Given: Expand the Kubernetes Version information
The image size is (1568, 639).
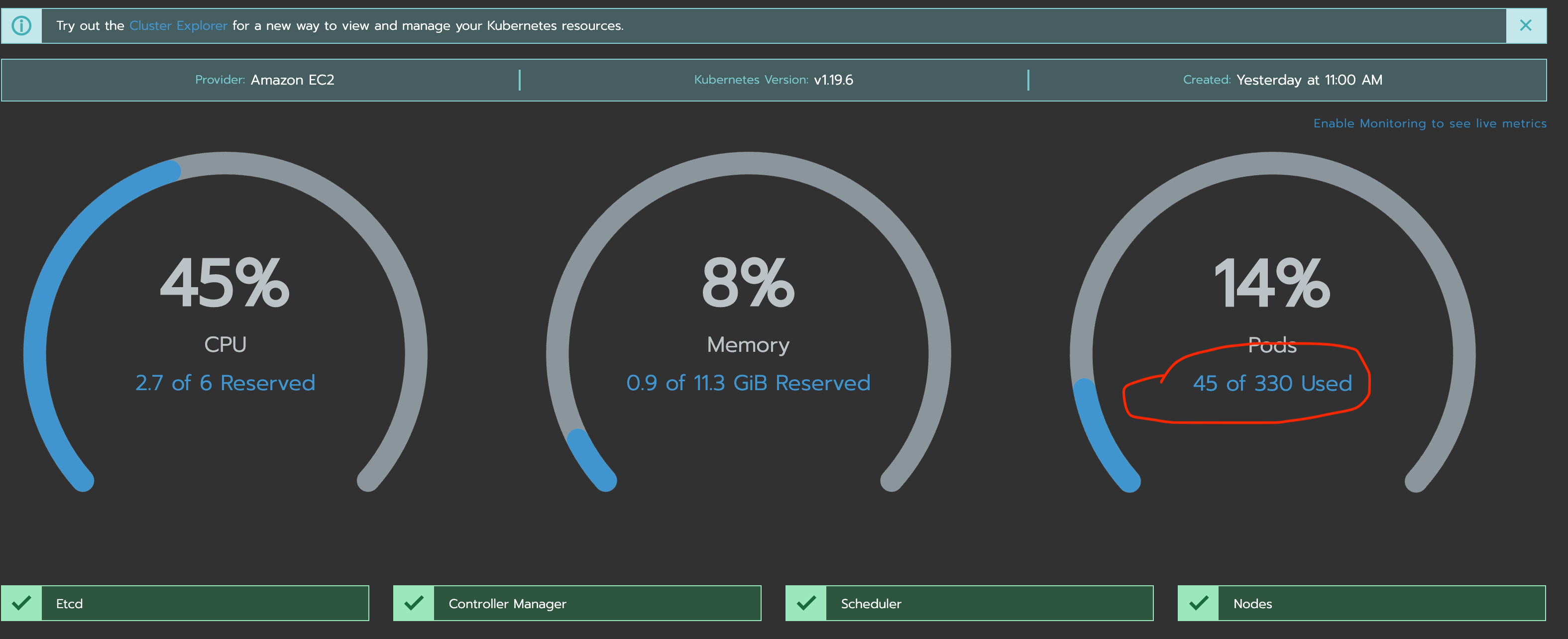Looking at the screenshot, I should point(773,79).
